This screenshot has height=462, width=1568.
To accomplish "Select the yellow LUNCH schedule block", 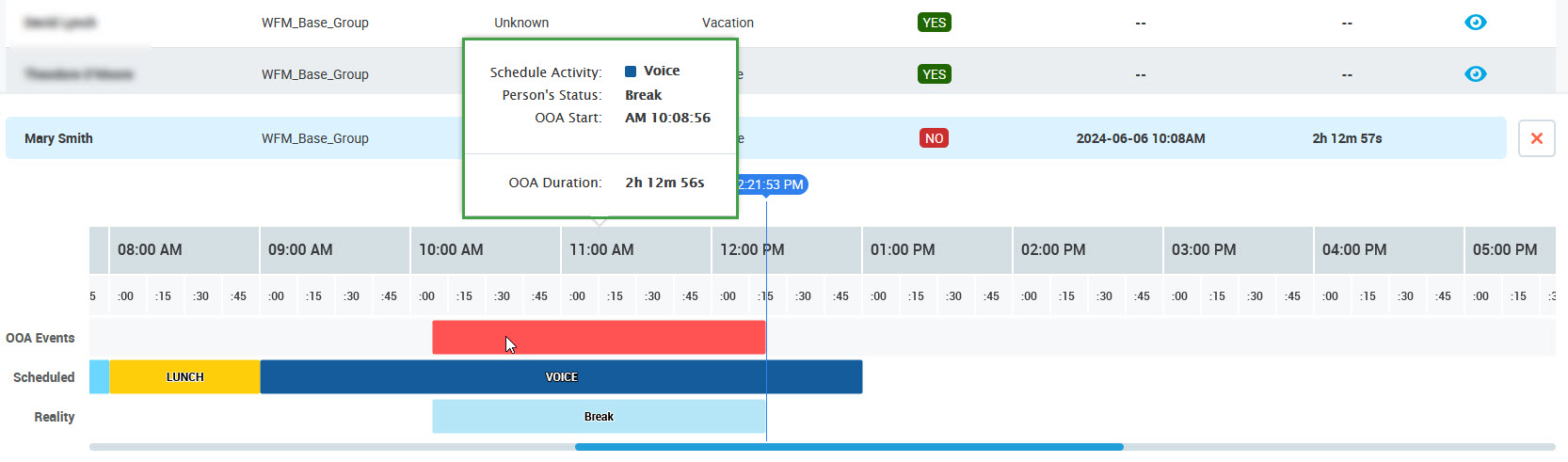I will (x=184, y=377).
